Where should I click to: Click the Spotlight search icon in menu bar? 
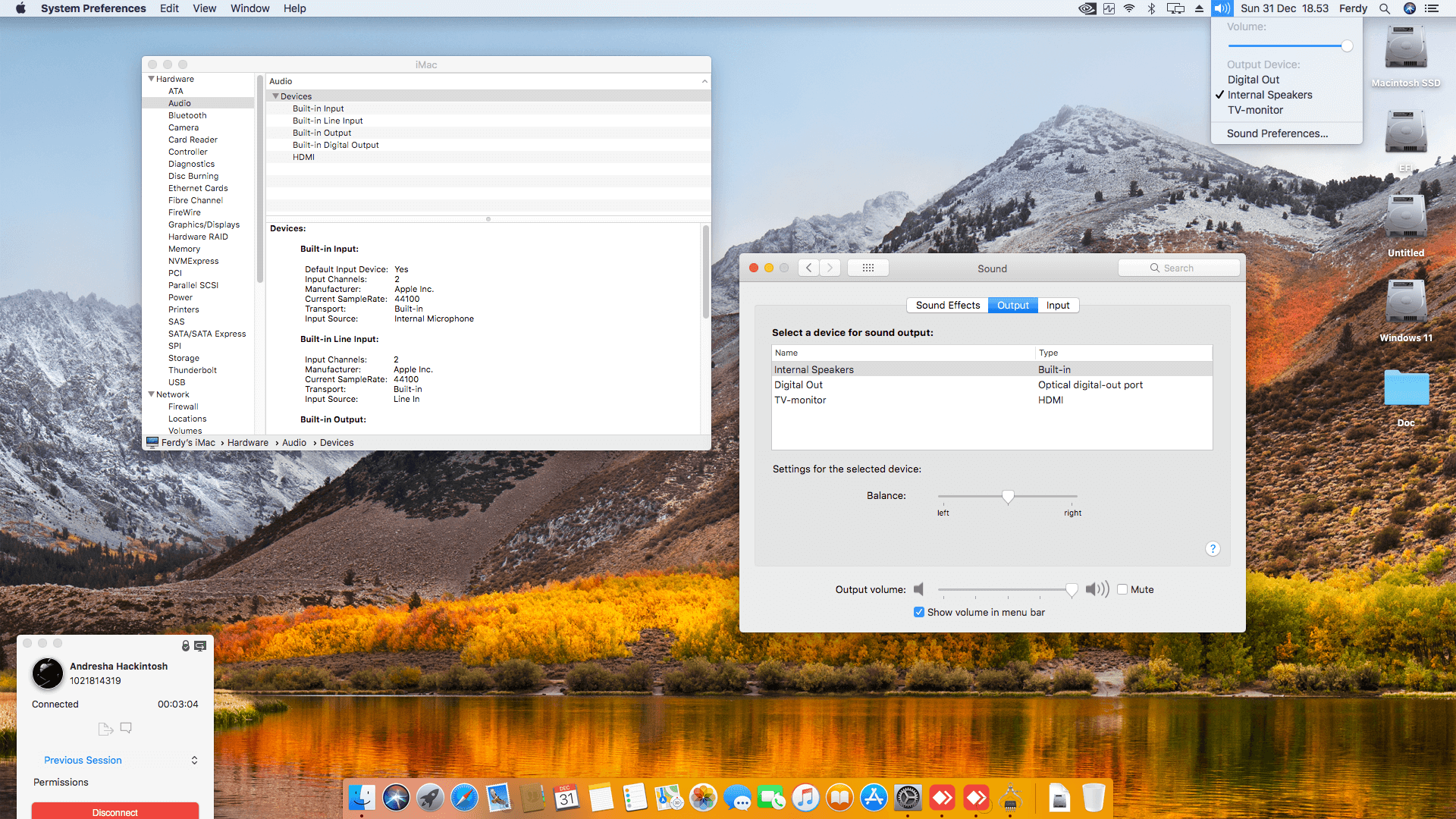click(1385, 8)
